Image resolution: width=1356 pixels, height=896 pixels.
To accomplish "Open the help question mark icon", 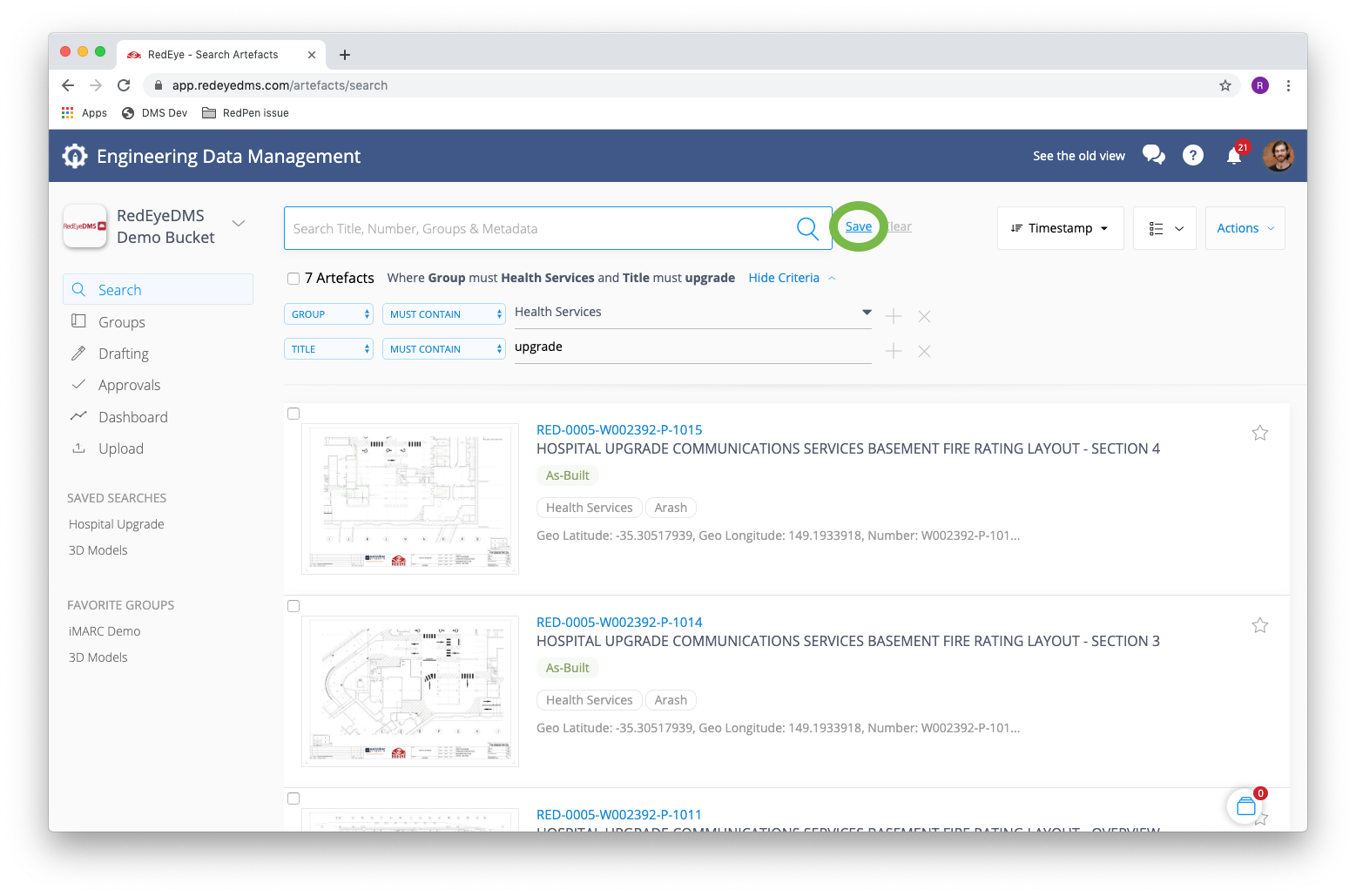I will click(x=1192, y=155).
